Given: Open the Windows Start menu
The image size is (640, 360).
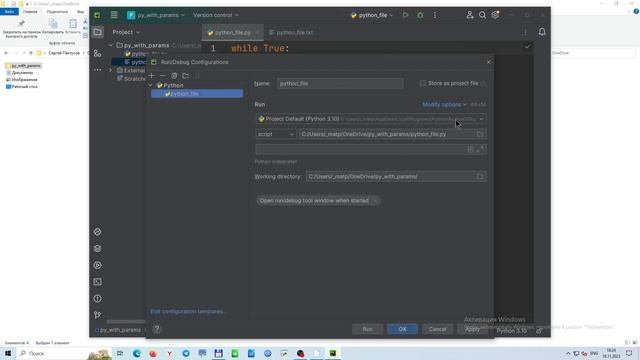Looking at the screenshot, I should pyautogui.click(x=8, y=353).
